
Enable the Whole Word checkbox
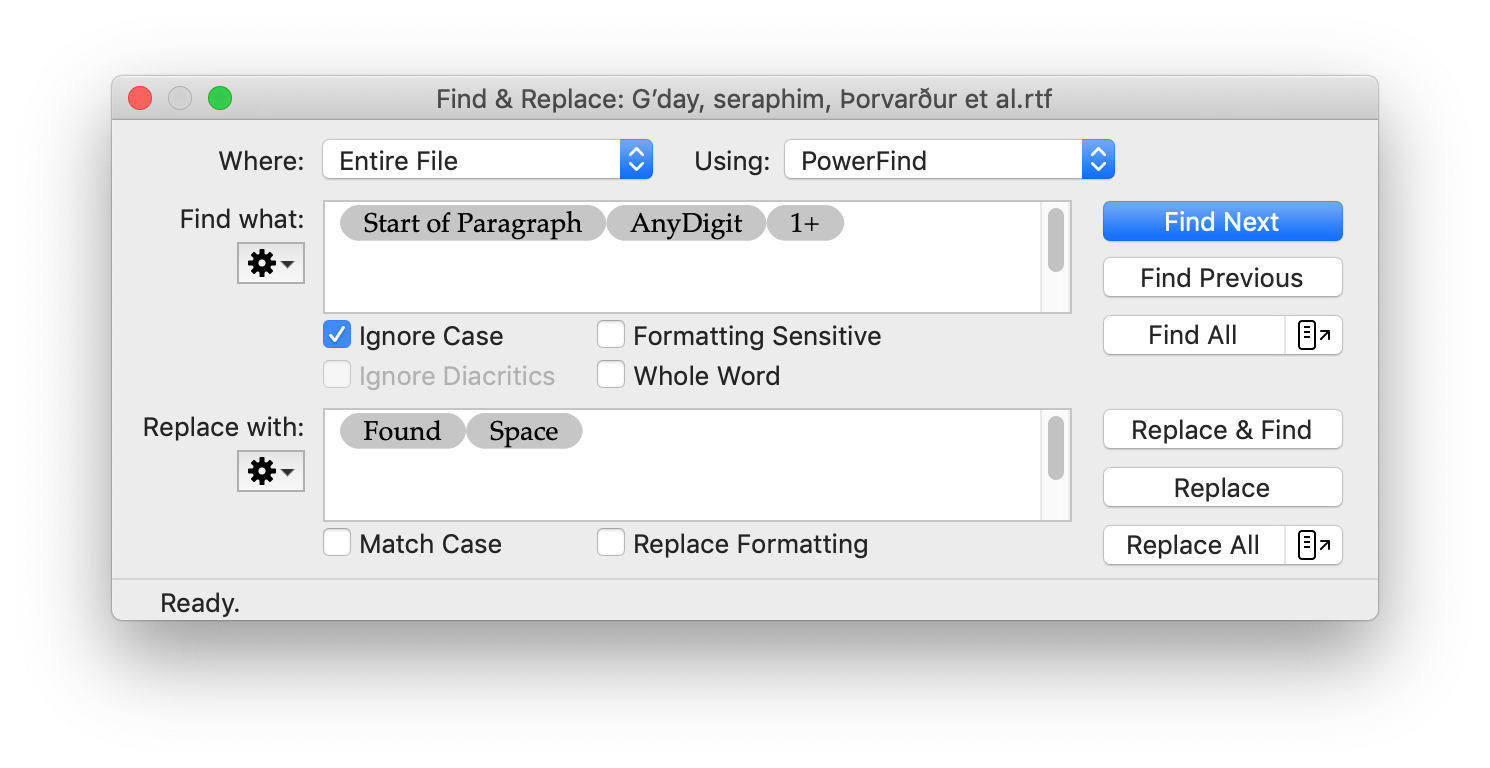click(x=611, y=375)
